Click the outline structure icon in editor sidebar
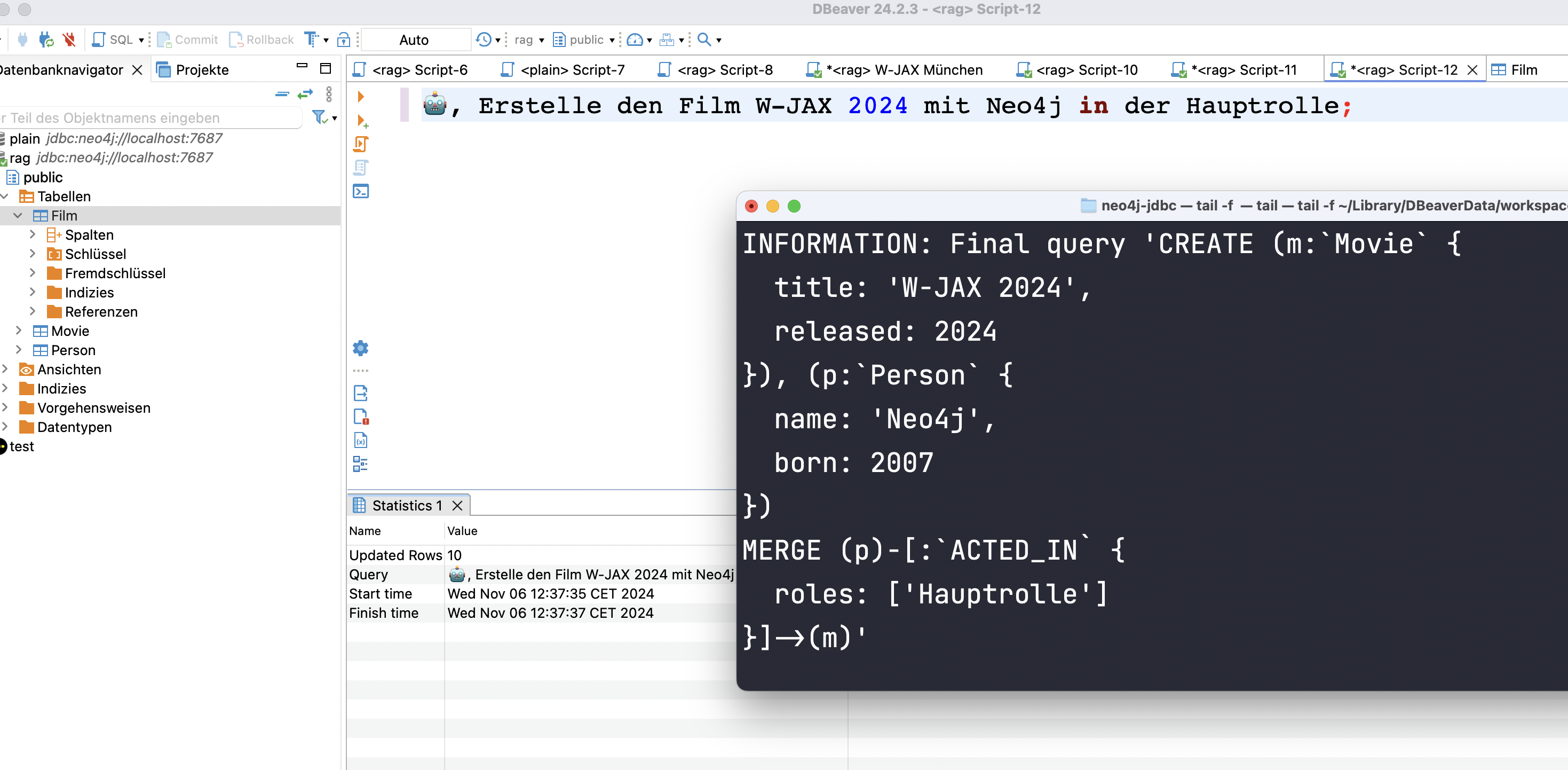The width and height of the screenshot is (1568, 770). click(x=360, y=464)
